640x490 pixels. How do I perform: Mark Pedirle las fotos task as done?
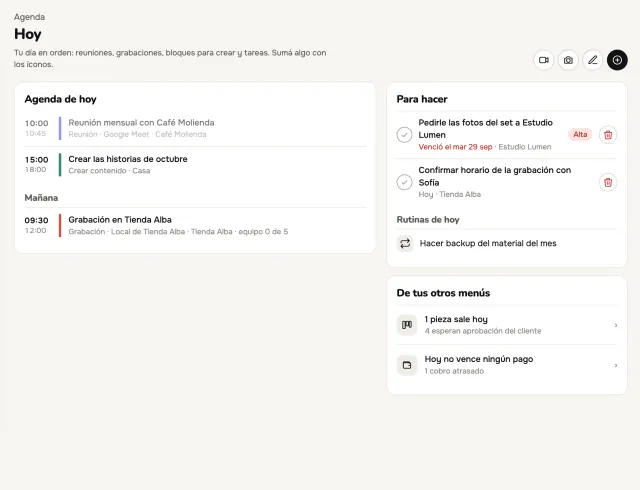404,135
